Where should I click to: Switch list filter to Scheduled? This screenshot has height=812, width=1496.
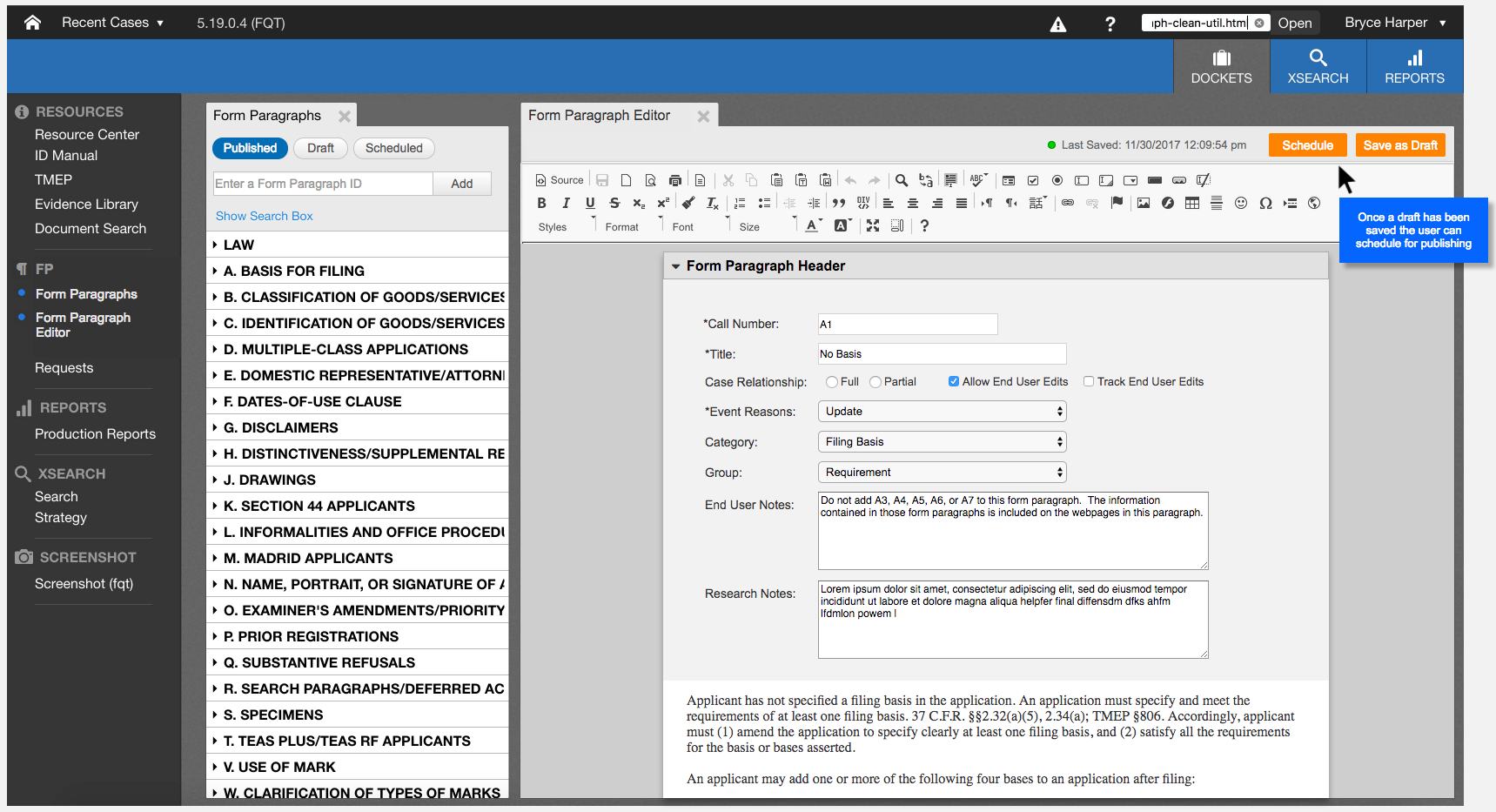393,148
